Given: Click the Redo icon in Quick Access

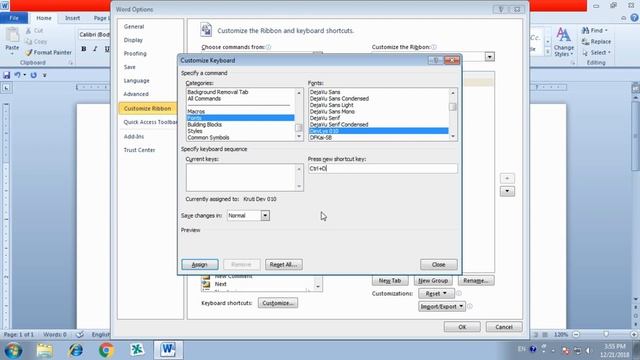Looking at the screenshot, I should [33, 75].
